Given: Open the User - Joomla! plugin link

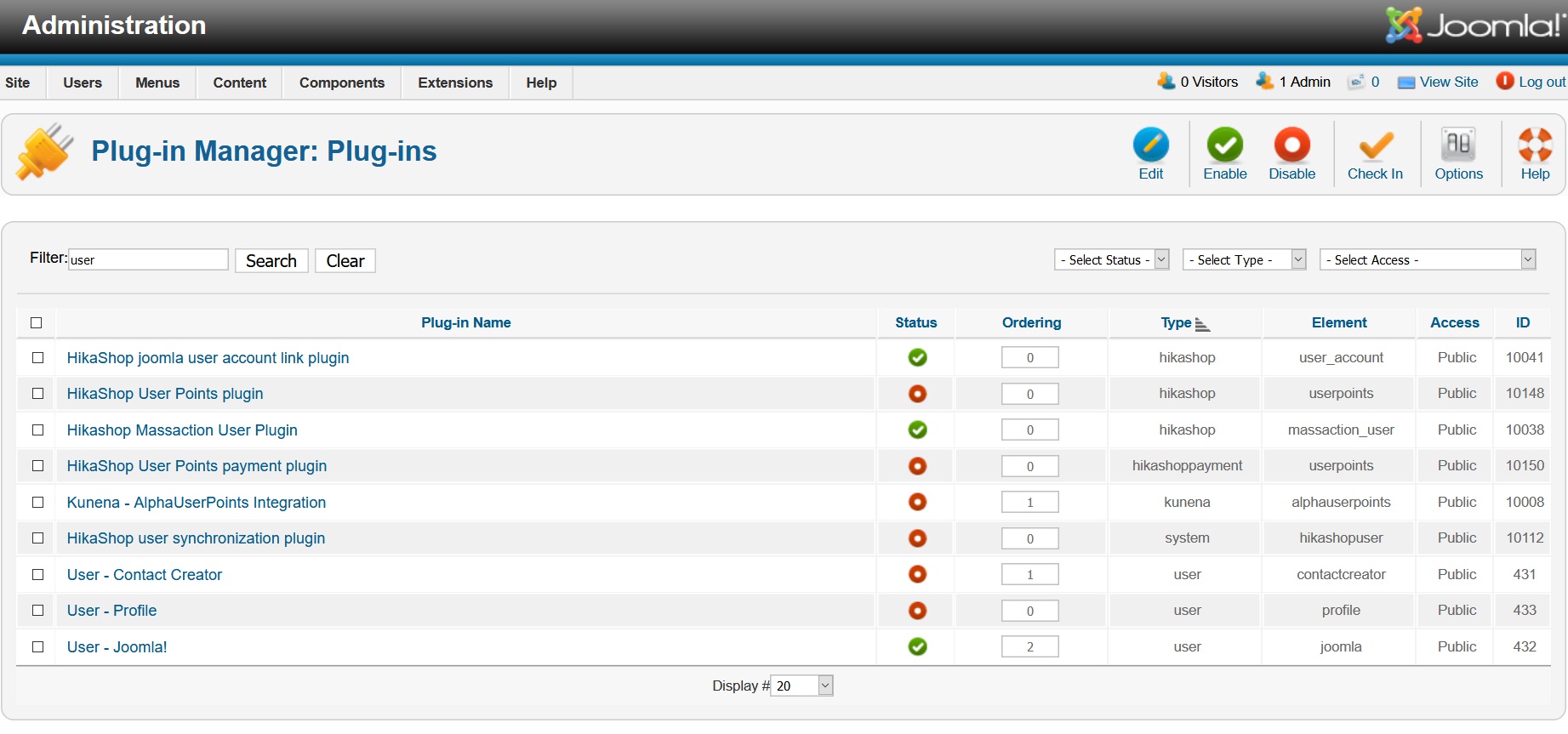Looking at the screenshot, I should (117, 647).
